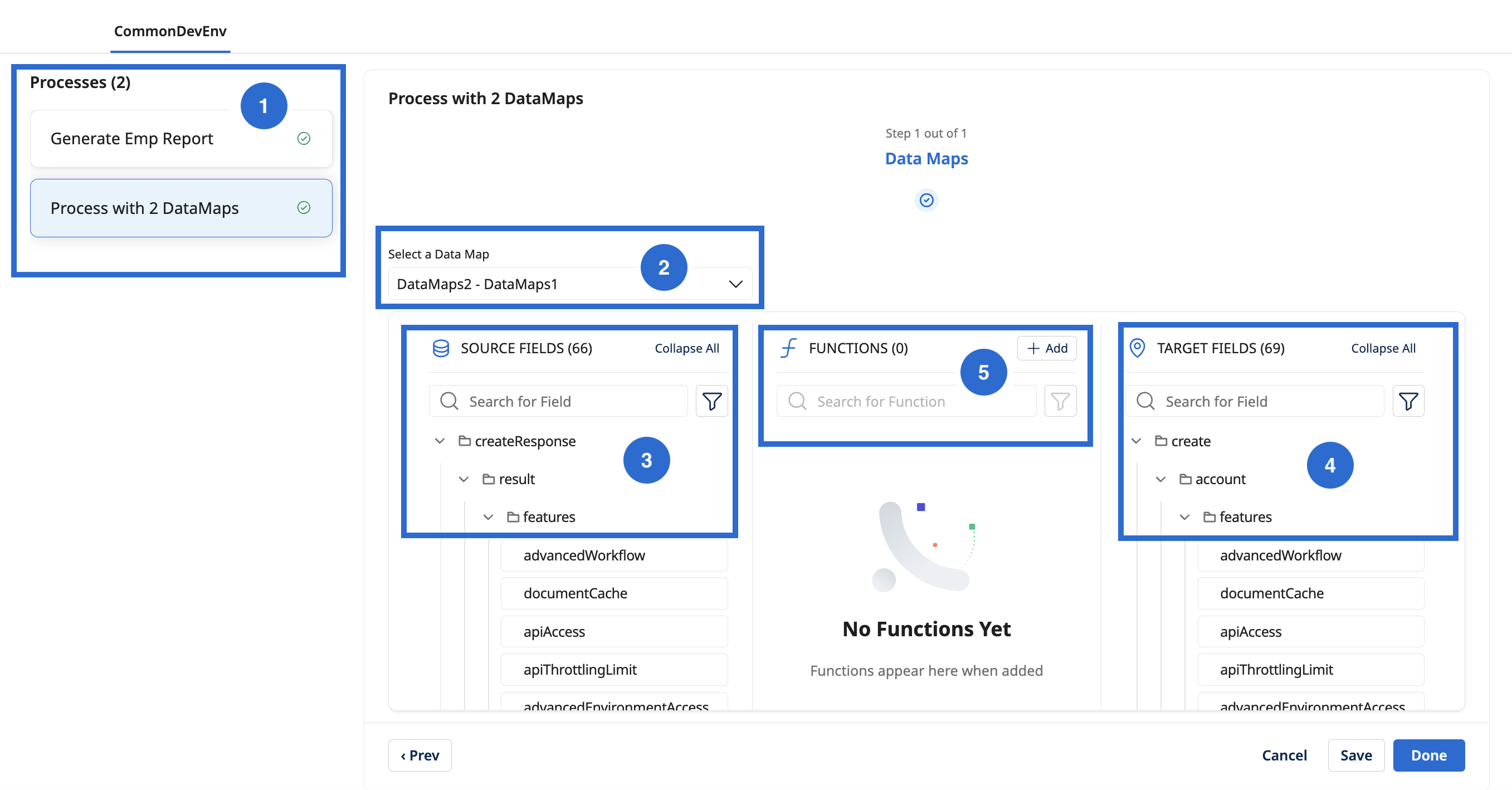Click Collapse All in Source Fields
Image resolution: width=1512 pixels, height=790 pixels.
point(687,348)
